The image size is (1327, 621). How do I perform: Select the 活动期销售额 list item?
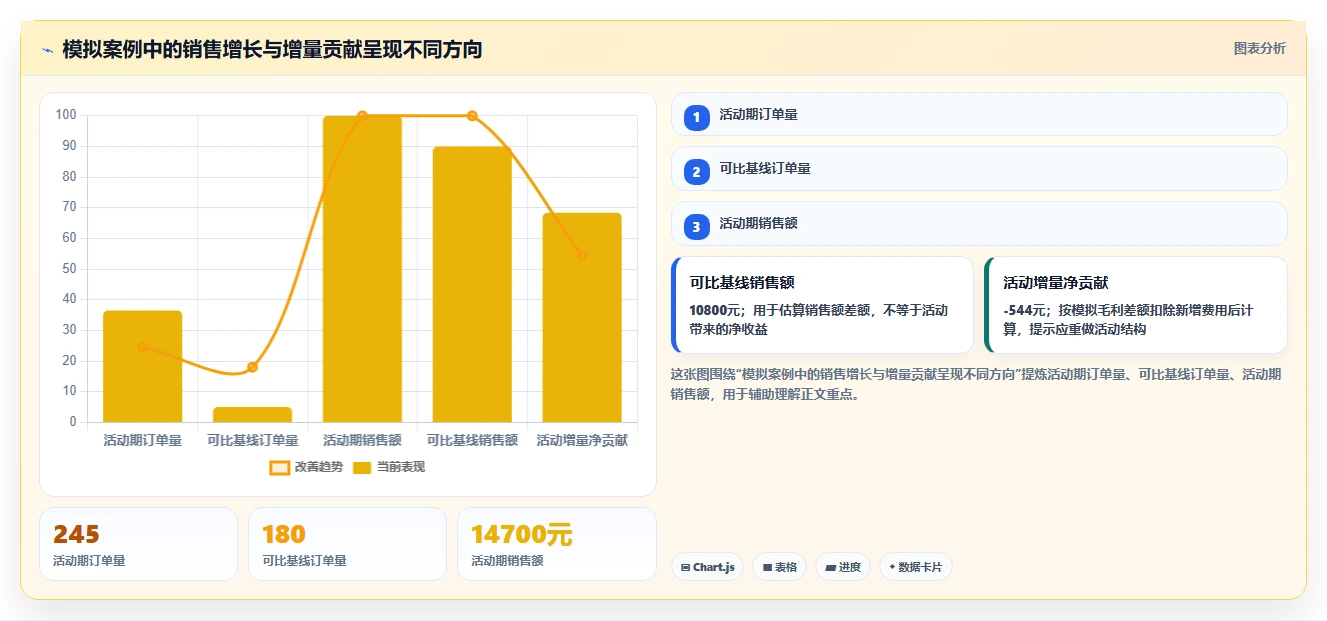pos(979,224)
